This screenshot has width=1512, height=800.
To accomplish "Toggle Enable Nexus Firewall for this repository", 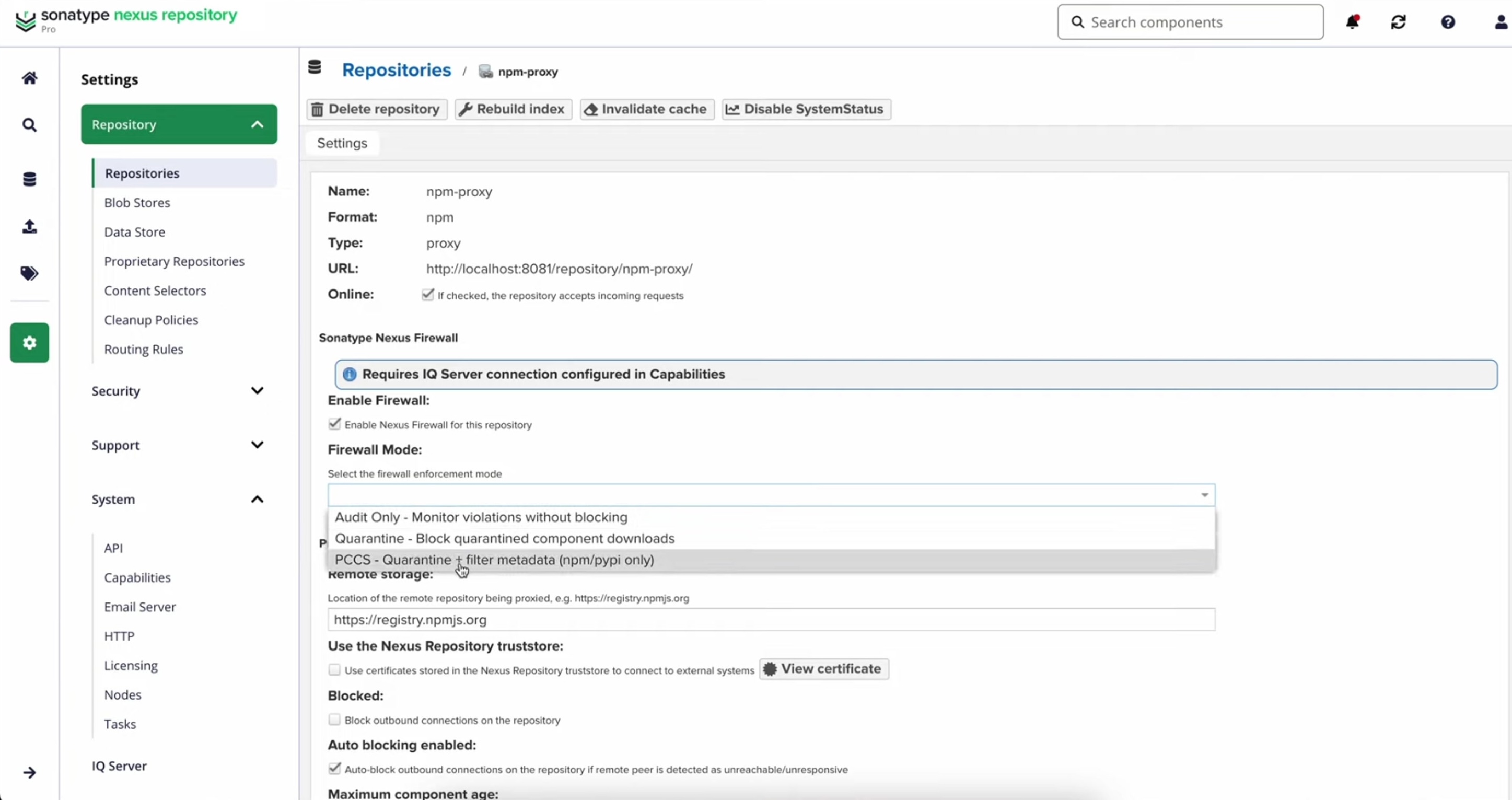I will pyautogui.click(x=334, y=424).
